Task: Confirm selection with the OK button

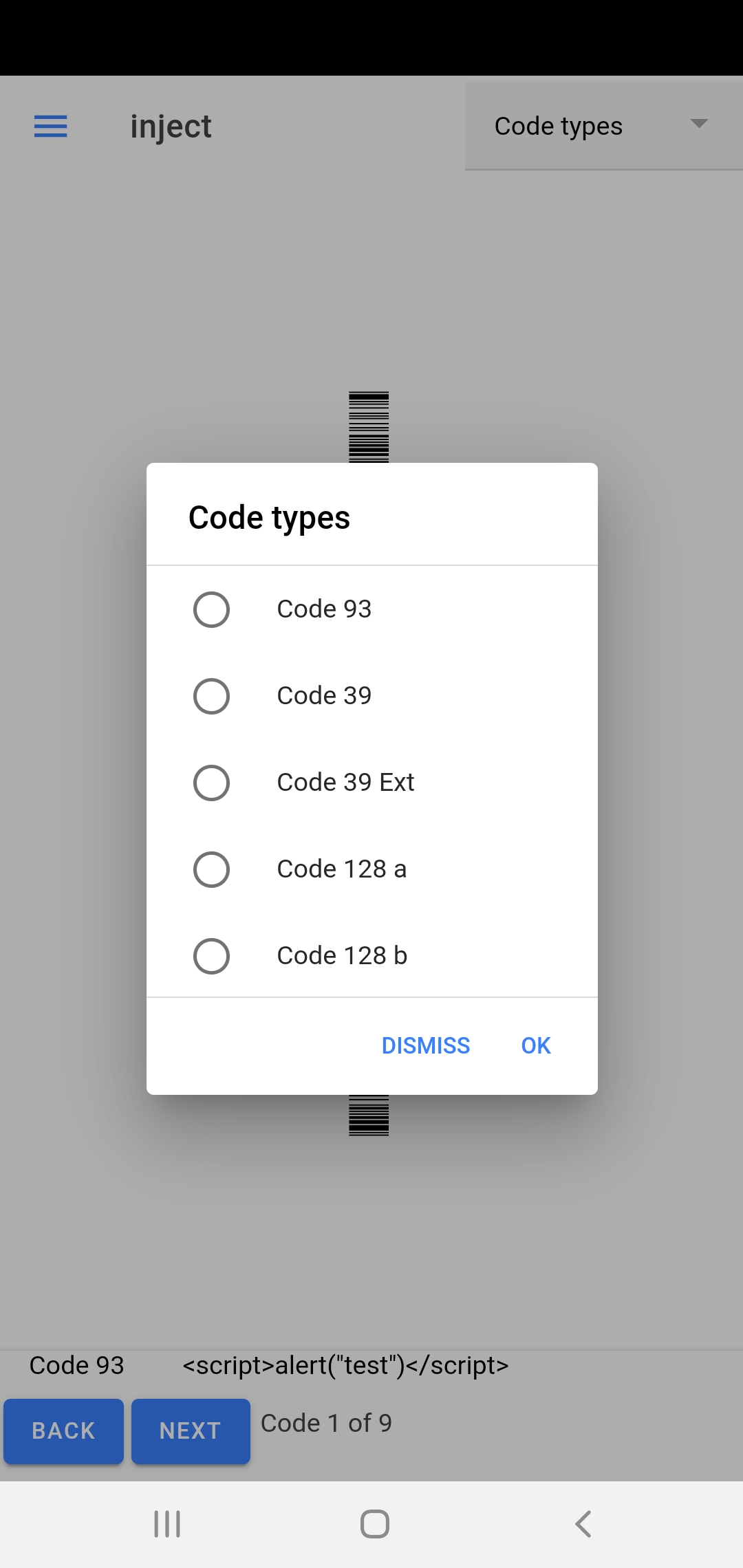Action: 536,1045
